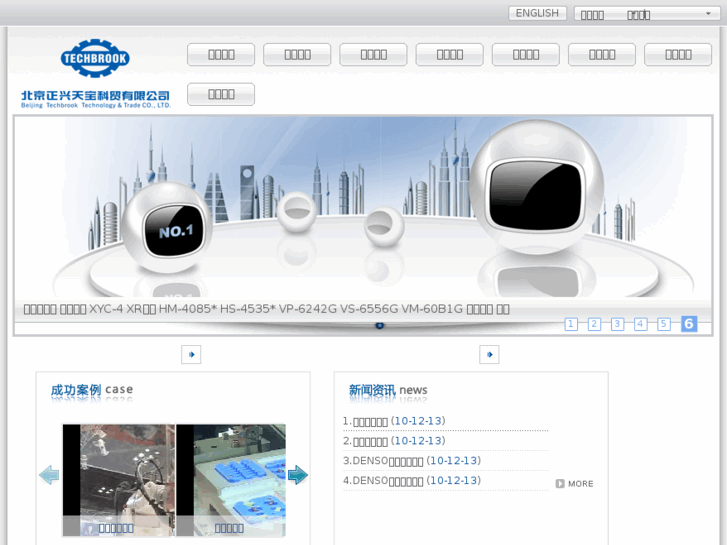Open news item number 1
Image resolution: width=727 pixels, height=545 pixels.
[x=394, y=421]
